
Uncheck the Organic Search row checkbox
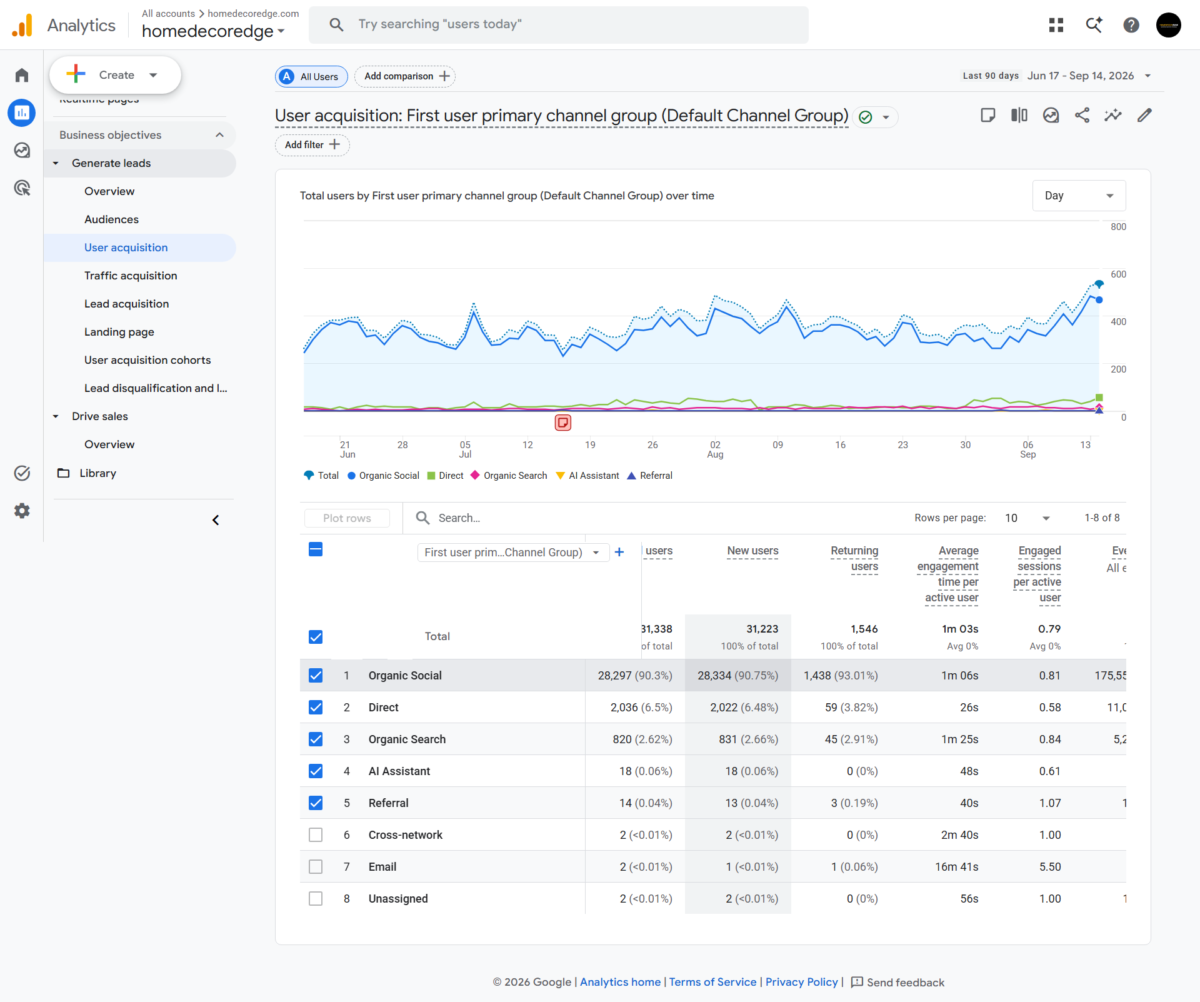pyautogui.click(x=316, y=739)
